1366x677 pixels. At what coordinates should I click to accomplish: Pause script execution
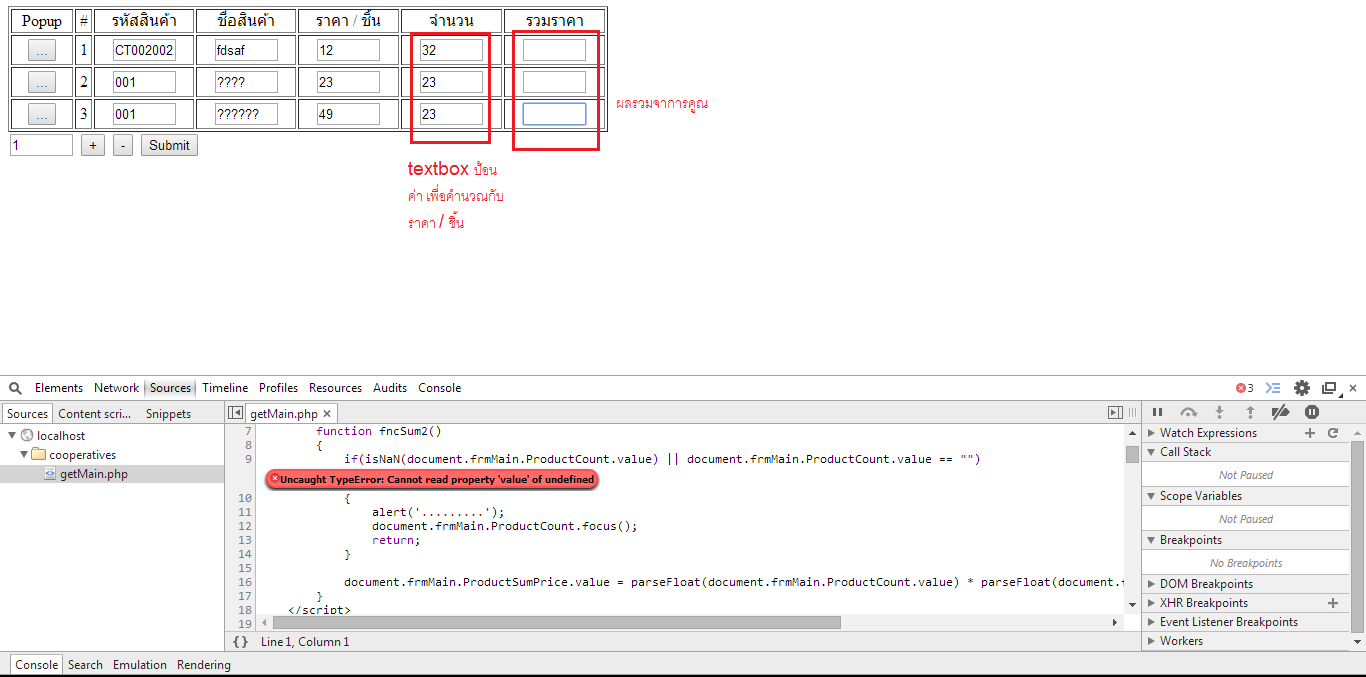pyautogui.click(x=1157, y=412)
